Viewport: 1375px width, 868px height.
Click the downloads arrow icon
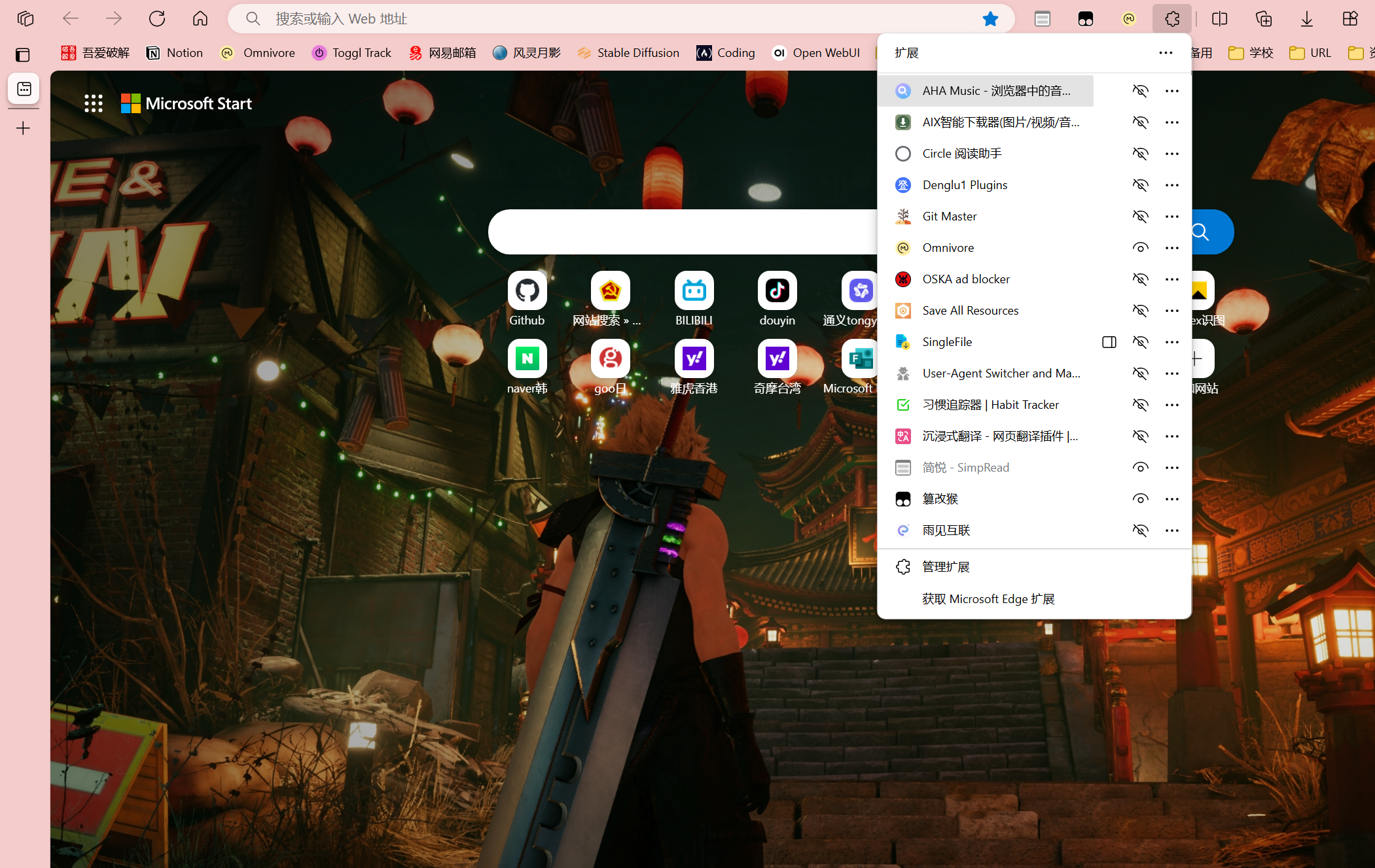[1306, 19]
